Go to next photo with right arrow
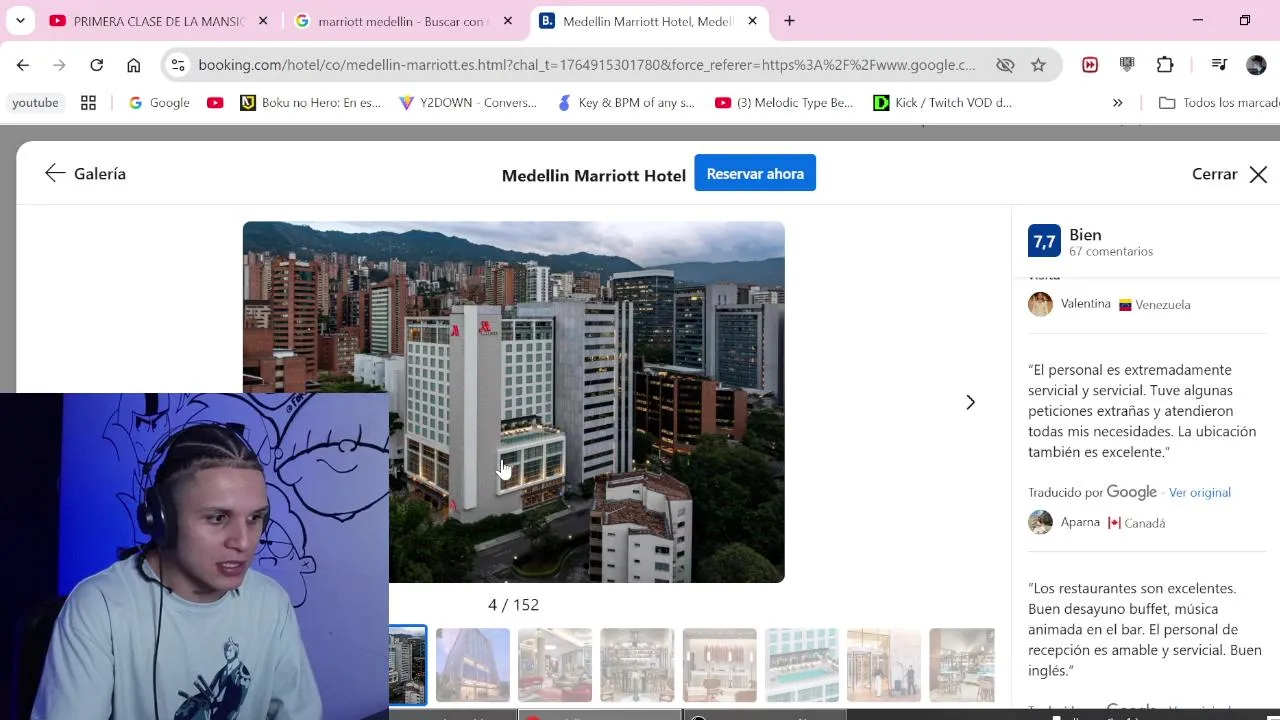Image resolution: width=1280 pixels, height=720 pixels. [x=970, y=402]
